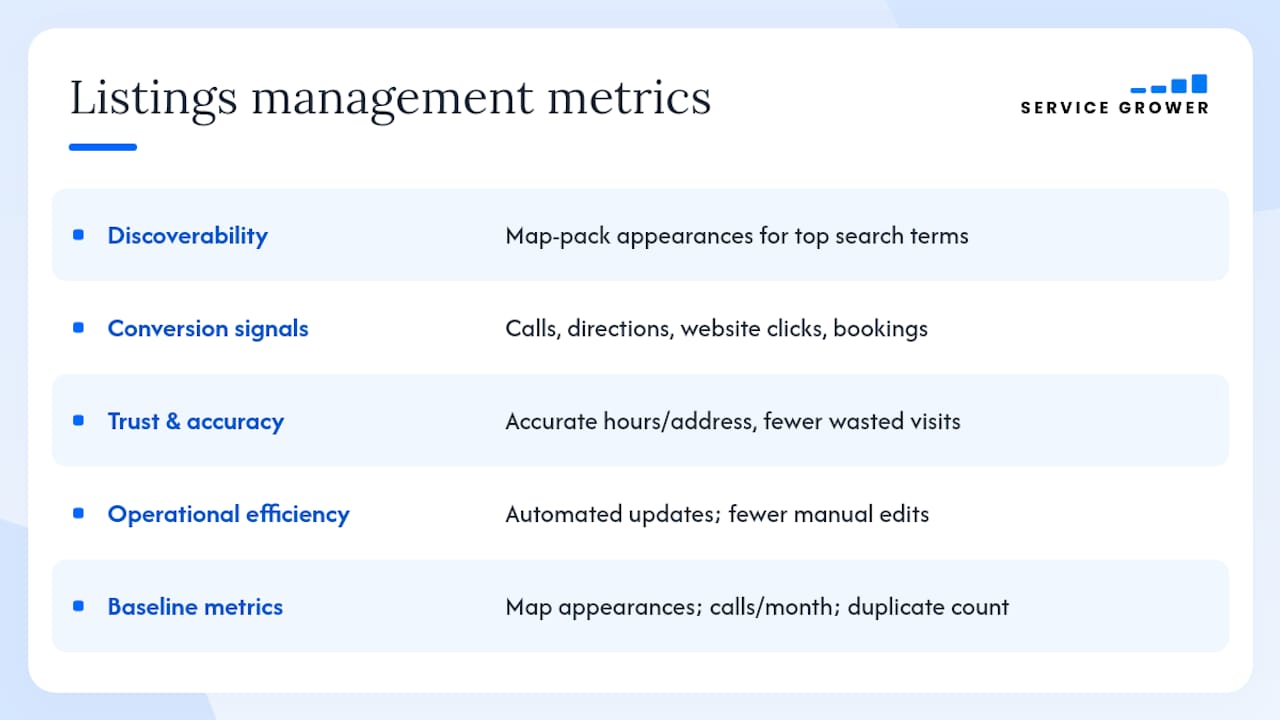Select the 'Discoverability' label
Viewport: 1280px width, 720px height.
(188, 236)
